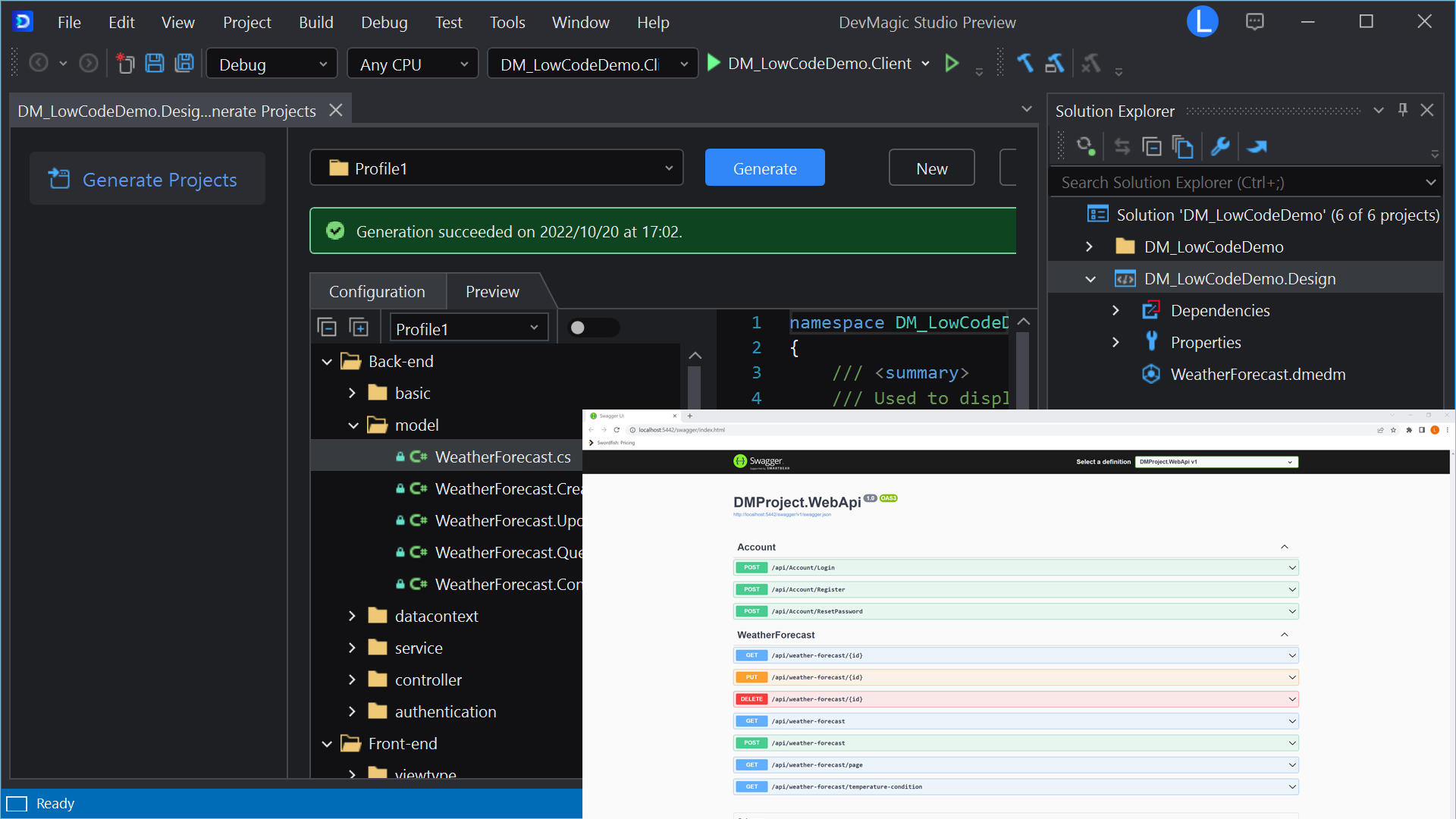Toggle the Account section in Swagger UI
This screenshot has height=819, width=1456.
click(1284, 546)
